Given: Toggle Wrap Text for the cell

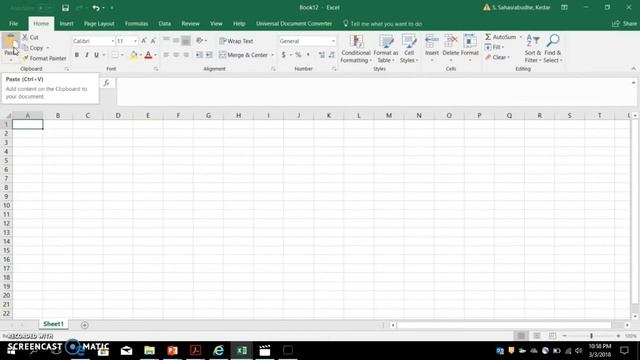Looking at the screenshot, I should (236, 41).
